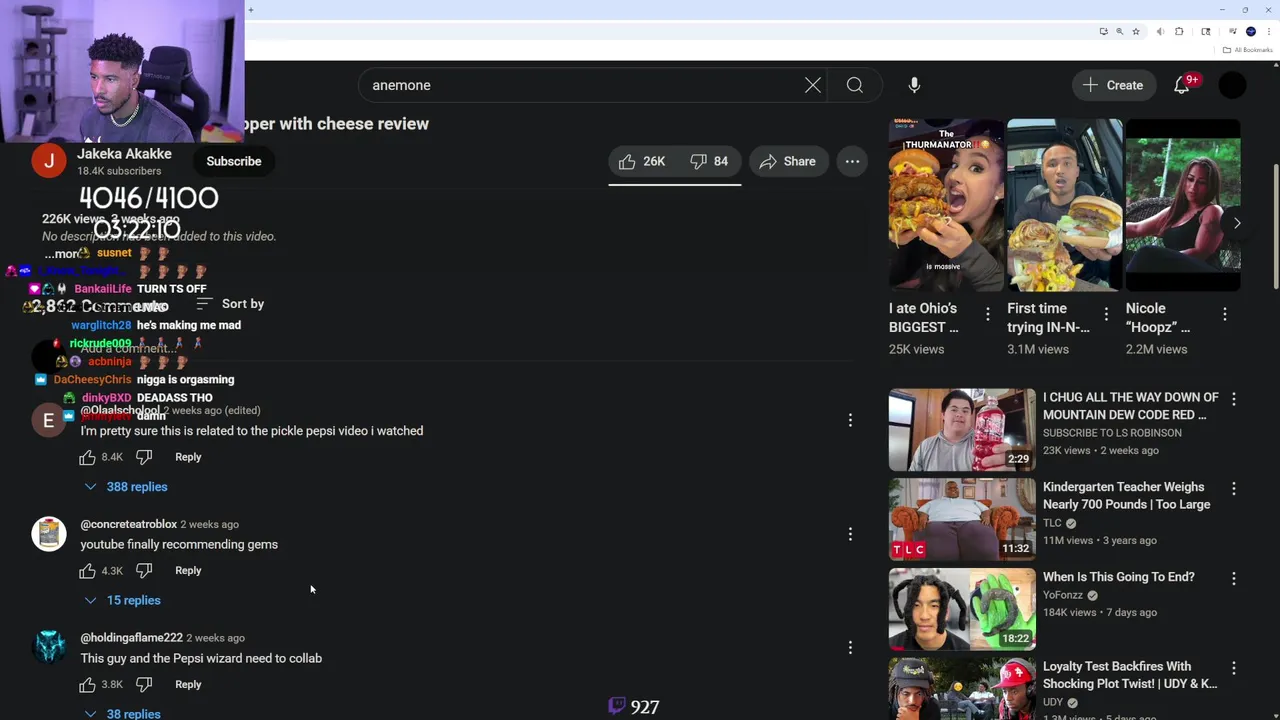Play When Is This Going To End video
1280x720 pixels.
[x=962, y=610]
